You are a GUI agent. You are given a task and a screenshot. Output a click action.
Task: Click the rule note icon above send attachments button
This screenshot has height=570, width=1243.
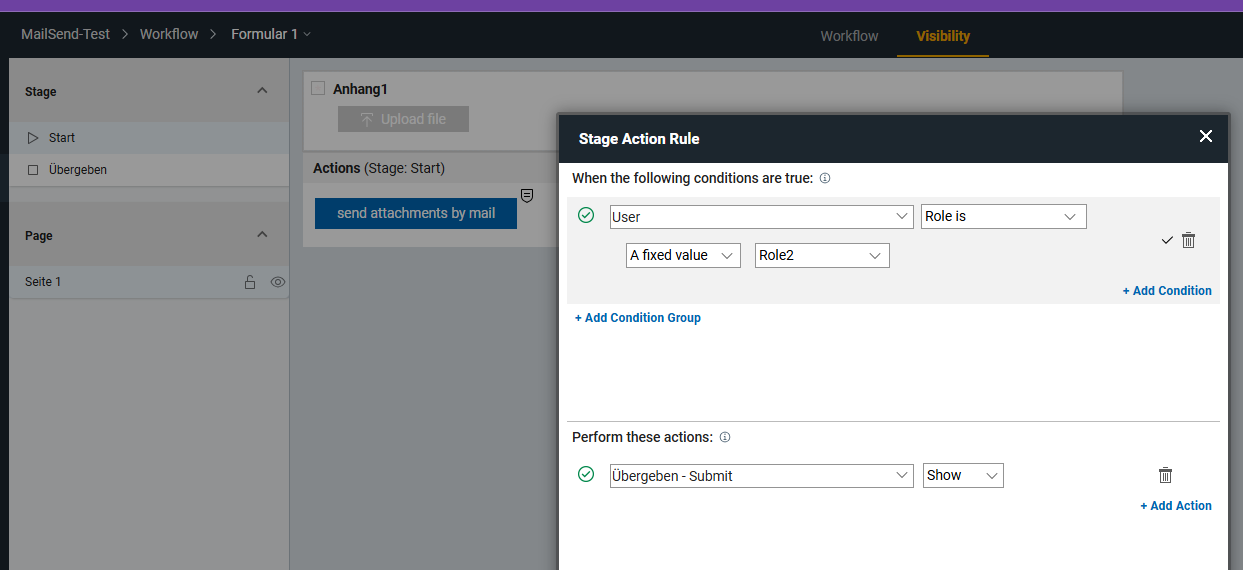point(527,195)
